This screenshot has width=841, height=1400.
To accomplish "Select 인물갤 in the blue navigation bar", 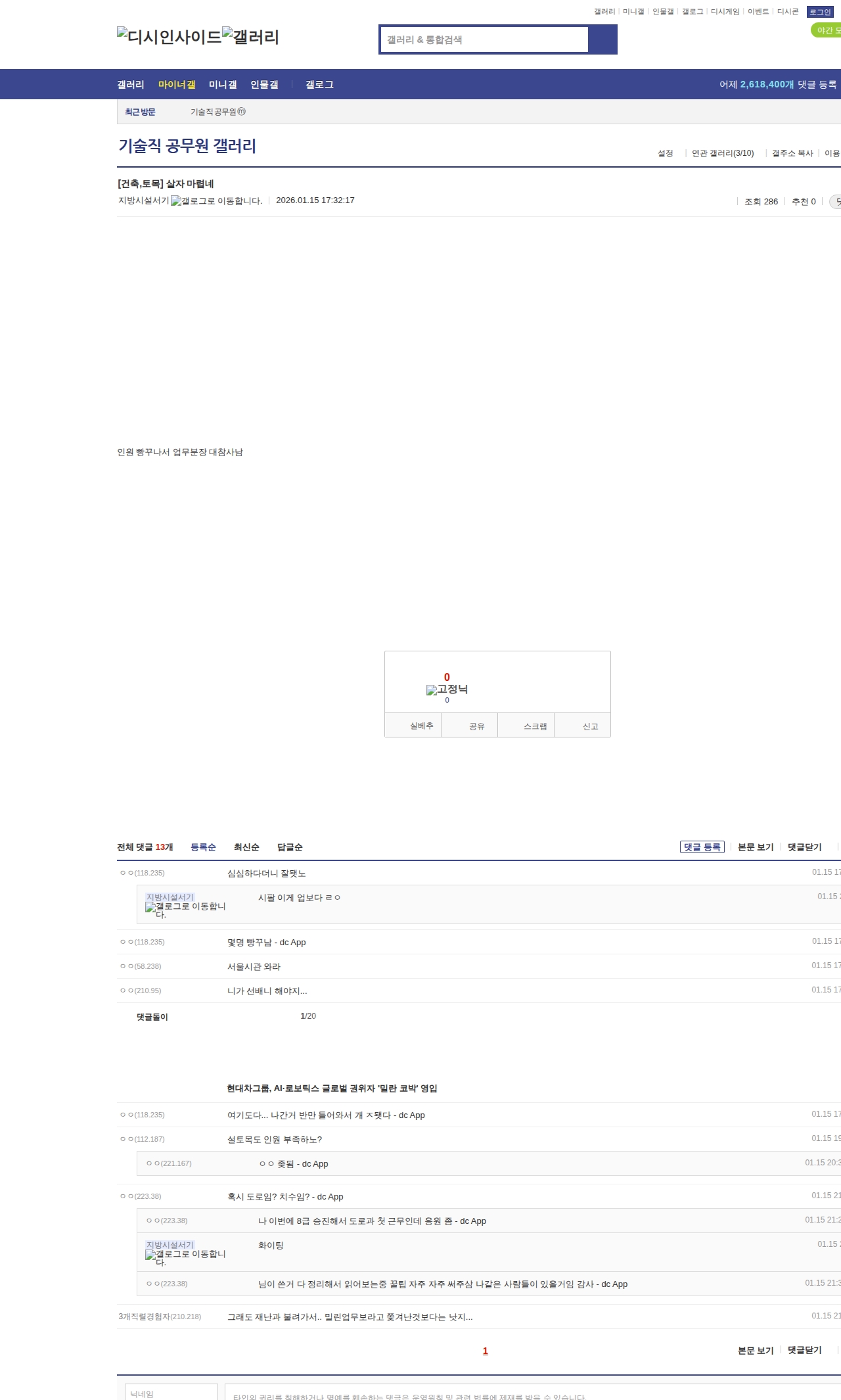I will [x=264, y=85].
